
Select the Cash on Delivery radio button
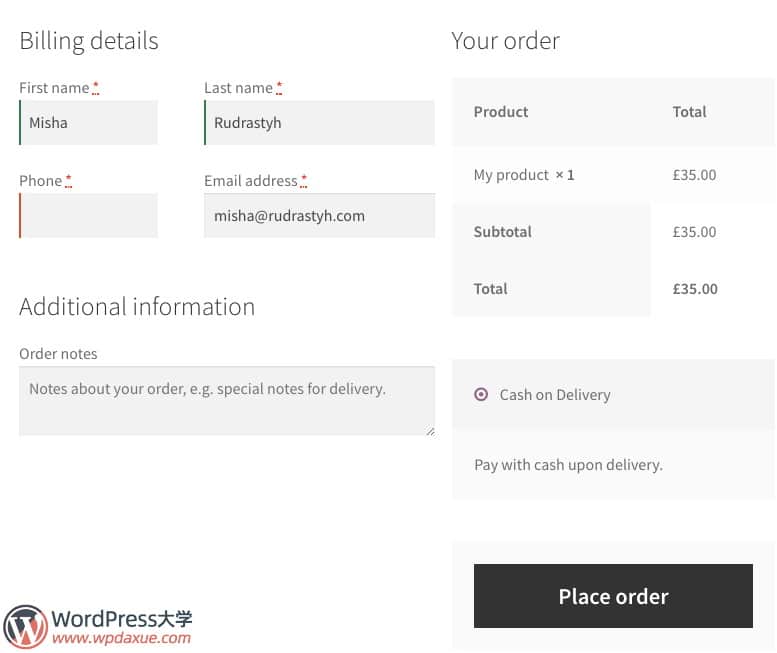point(481,395)
